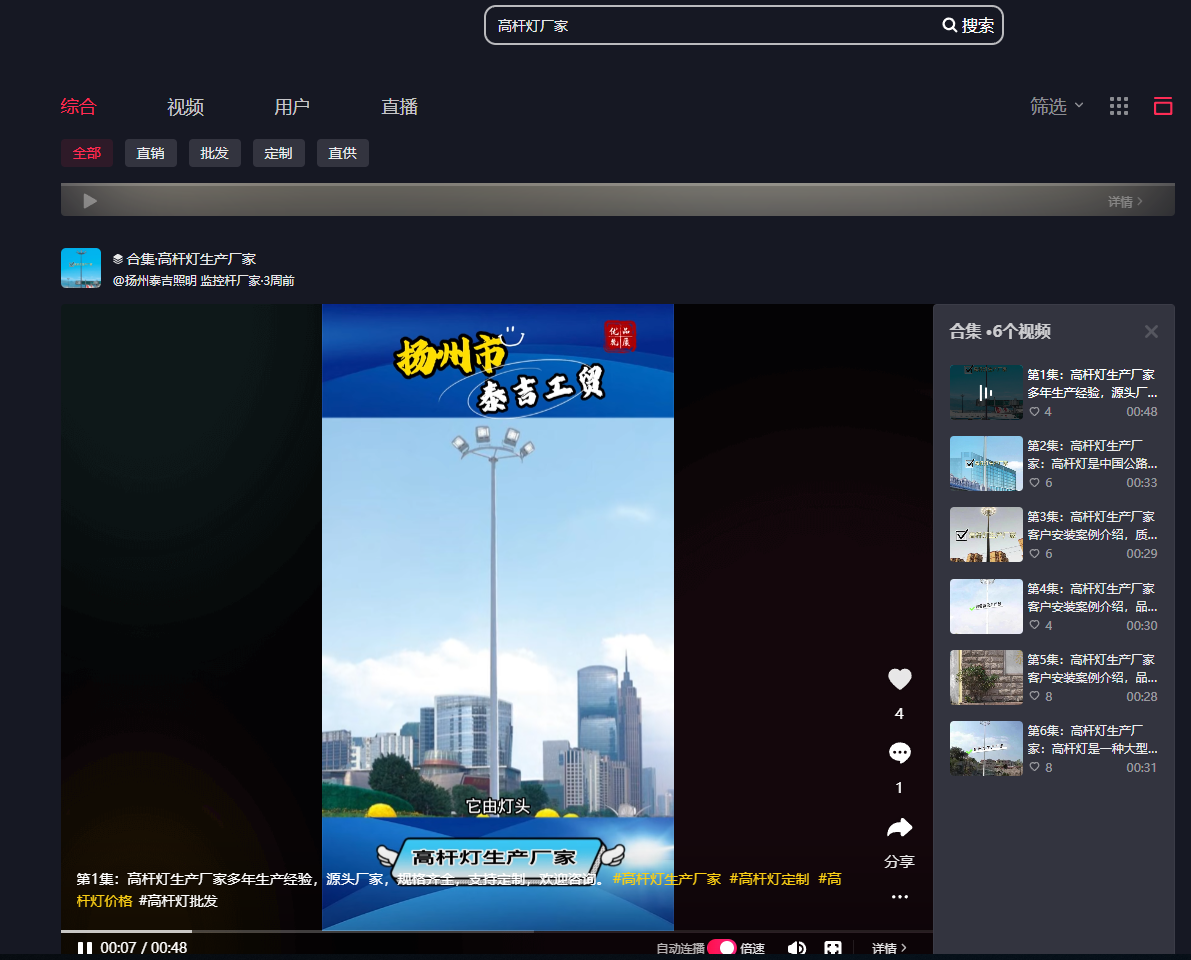This screenshot has width=1191, height=960.
Task: Open 详情 in the video control bar
Action: (889, 948)
